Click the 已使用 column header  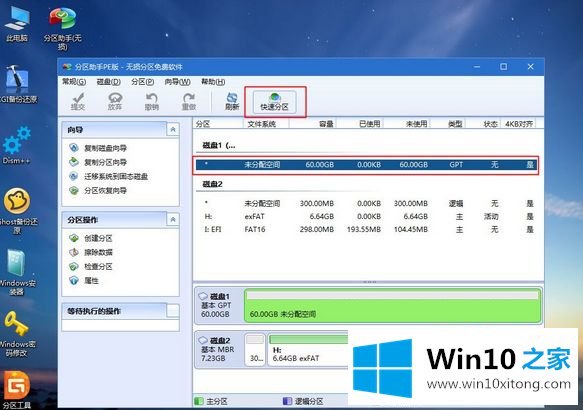tap(360, 124)
